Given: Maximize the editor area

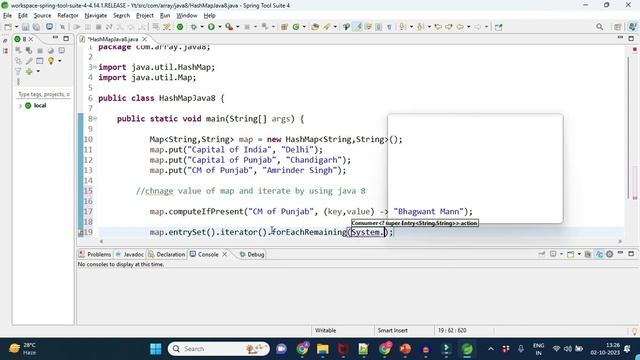Looking at the screenshot, I should (631, 38).
